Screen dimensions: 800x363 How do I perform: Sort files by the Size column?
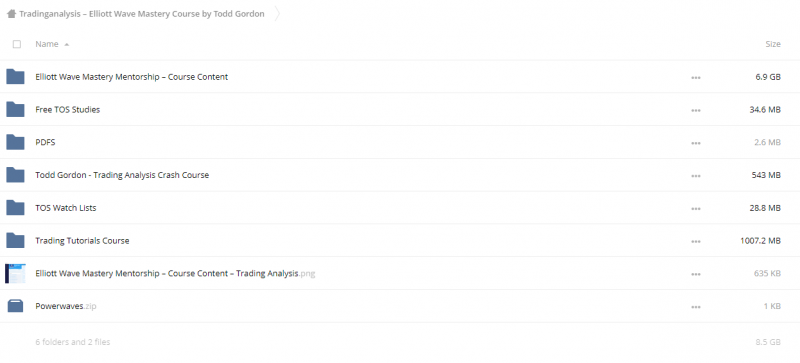[x=773, y=44]
